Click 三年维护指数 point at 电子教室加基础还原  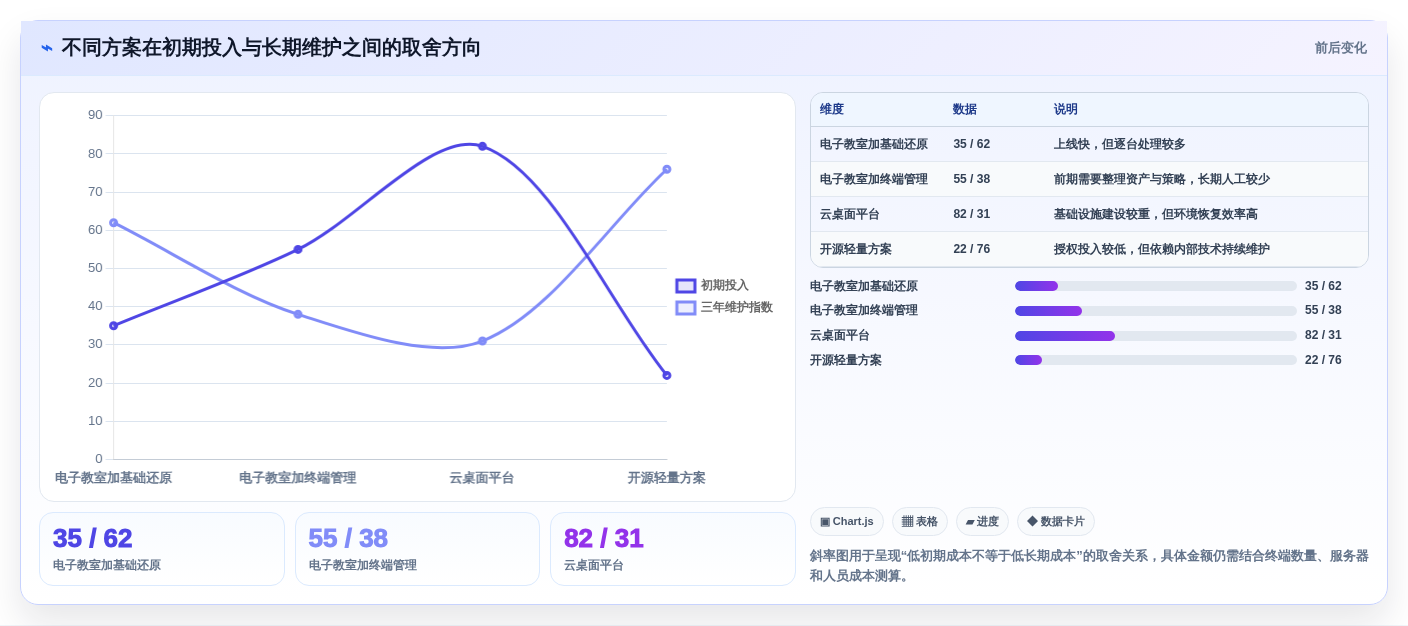[114, 223]
